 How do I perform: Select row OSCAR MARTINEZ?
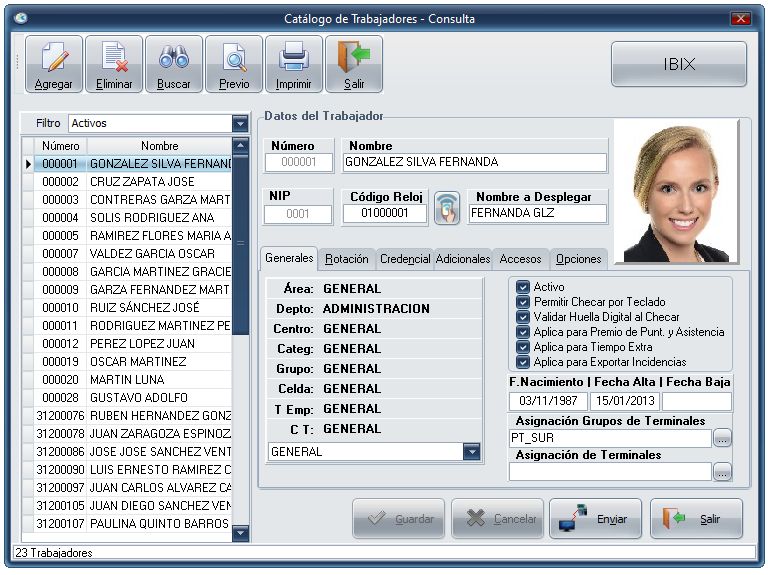pos(132,362)
